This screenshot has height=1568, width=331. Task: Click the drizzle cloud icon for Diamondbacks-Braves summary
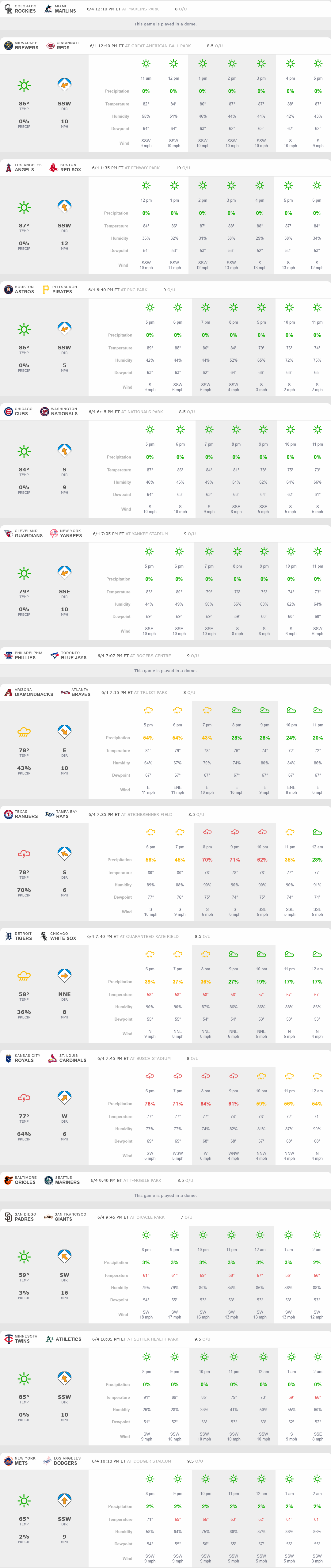24,732
